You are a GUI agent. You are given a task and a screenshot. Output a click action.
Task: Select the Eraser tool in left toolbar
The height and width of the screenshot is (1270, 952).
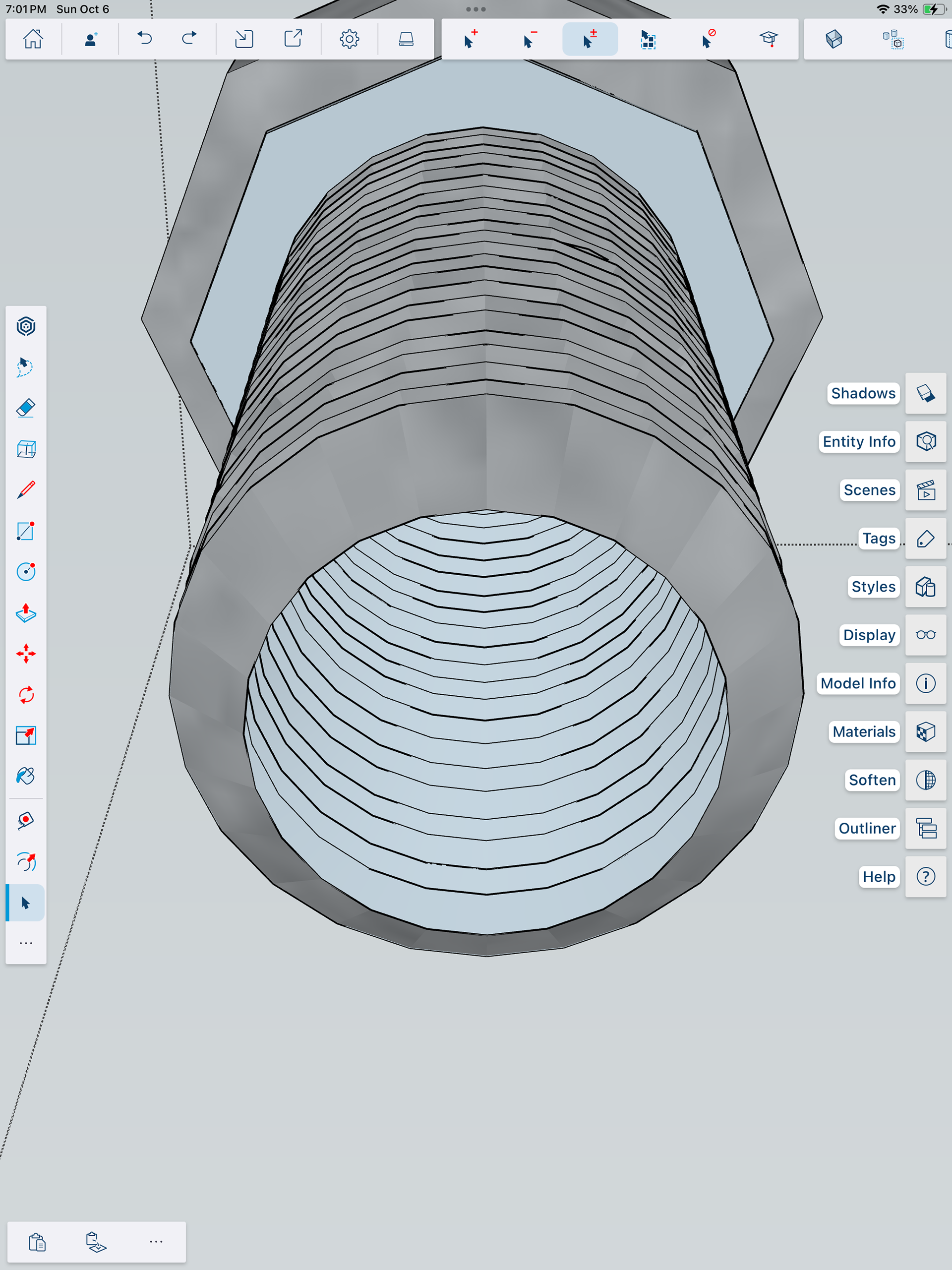[26, 408]
